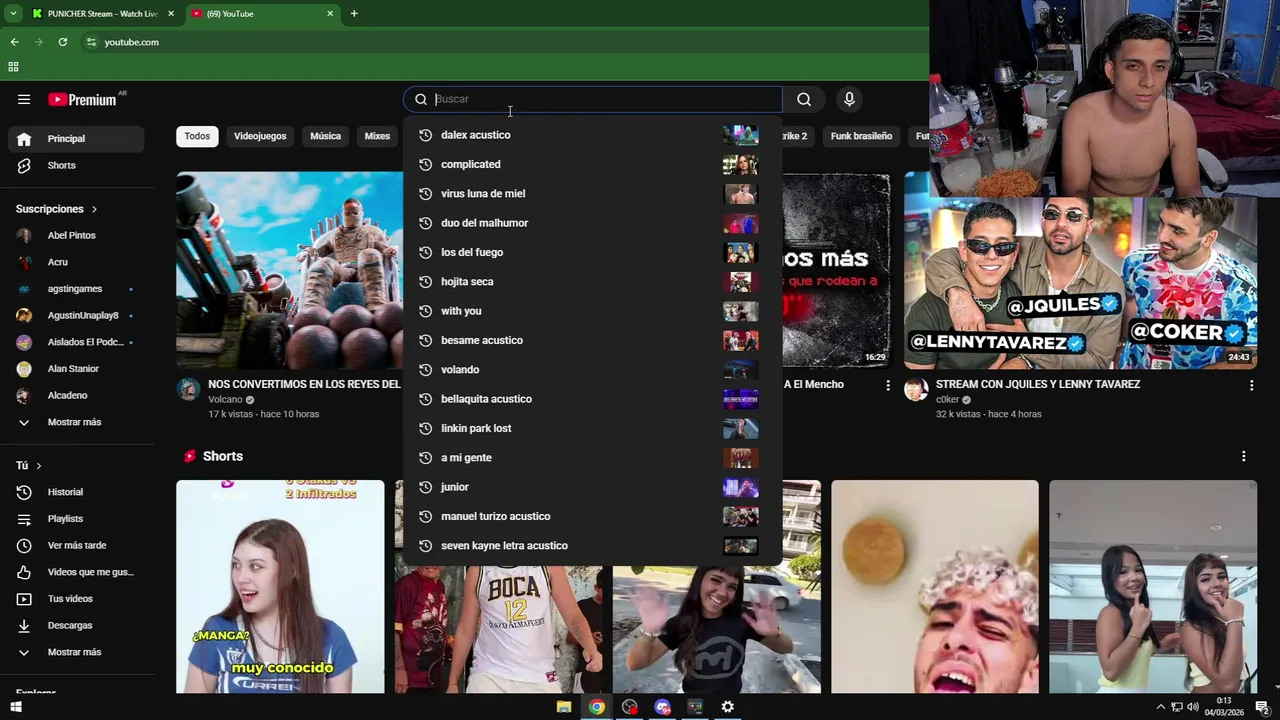Image resolution: width=1280 pixels, height=720 pixels.
Task: Click the magnifier search button
Action: [804, 99]
